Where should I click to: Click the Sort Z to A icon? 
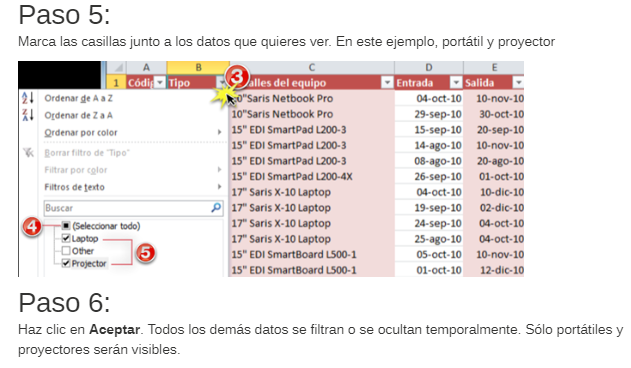[27, 115]
